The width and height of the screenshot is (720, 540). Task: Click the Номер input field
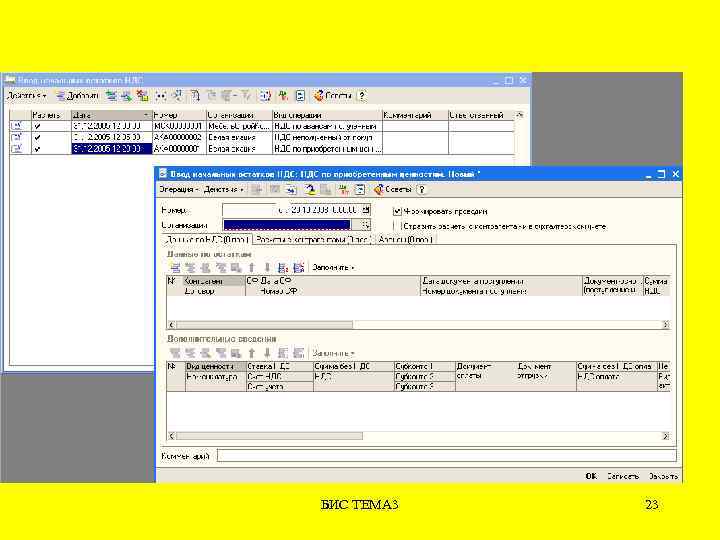[249, 210]
